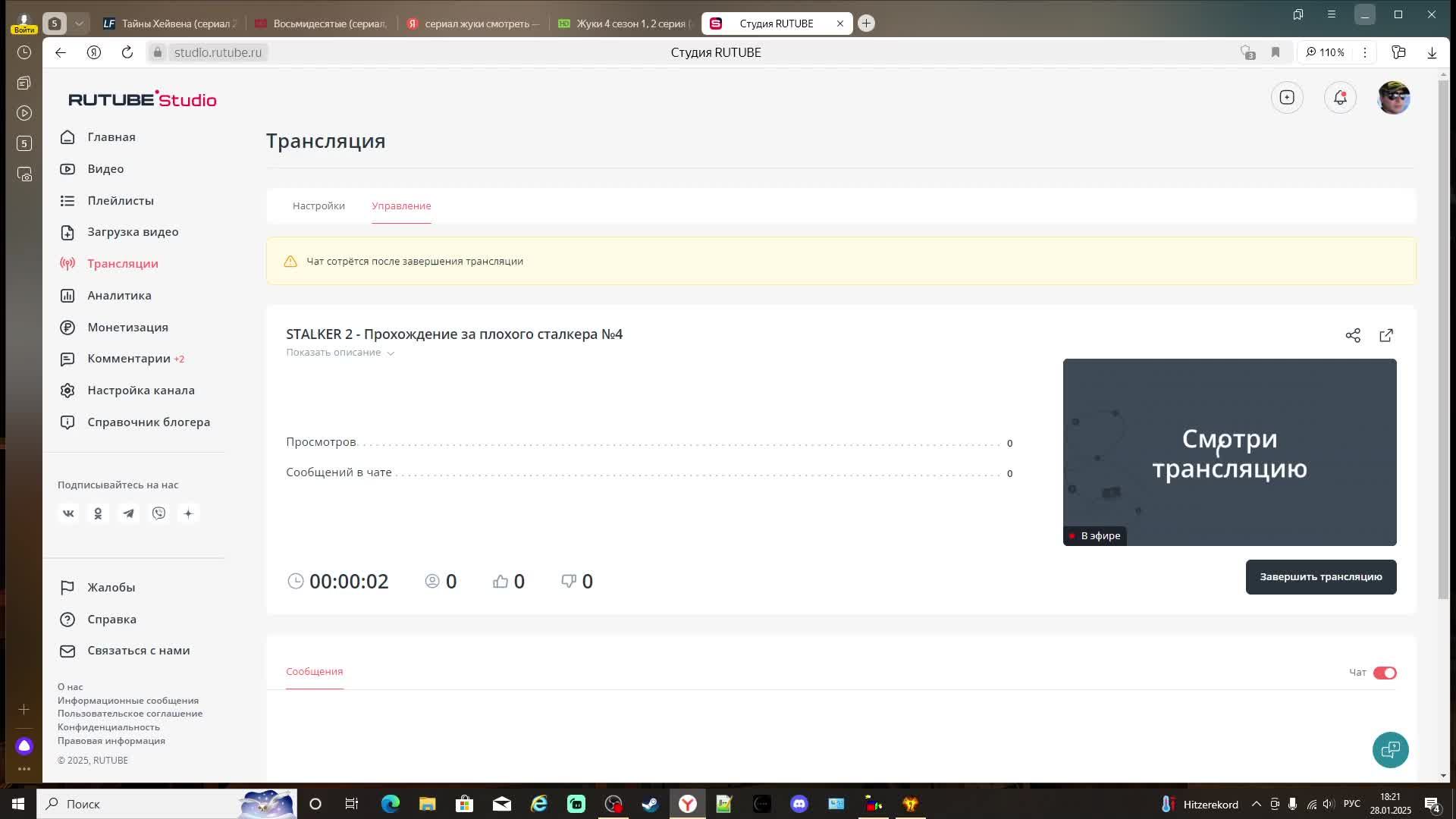Click the add content plus icon in the header
Screen dimensions: 1456x819
pos(1287,98)
